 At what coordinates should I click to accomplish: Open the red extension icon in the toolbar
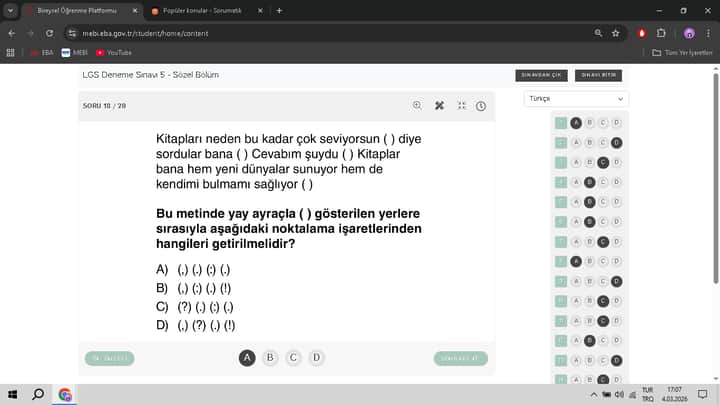(x=642, y=33)
